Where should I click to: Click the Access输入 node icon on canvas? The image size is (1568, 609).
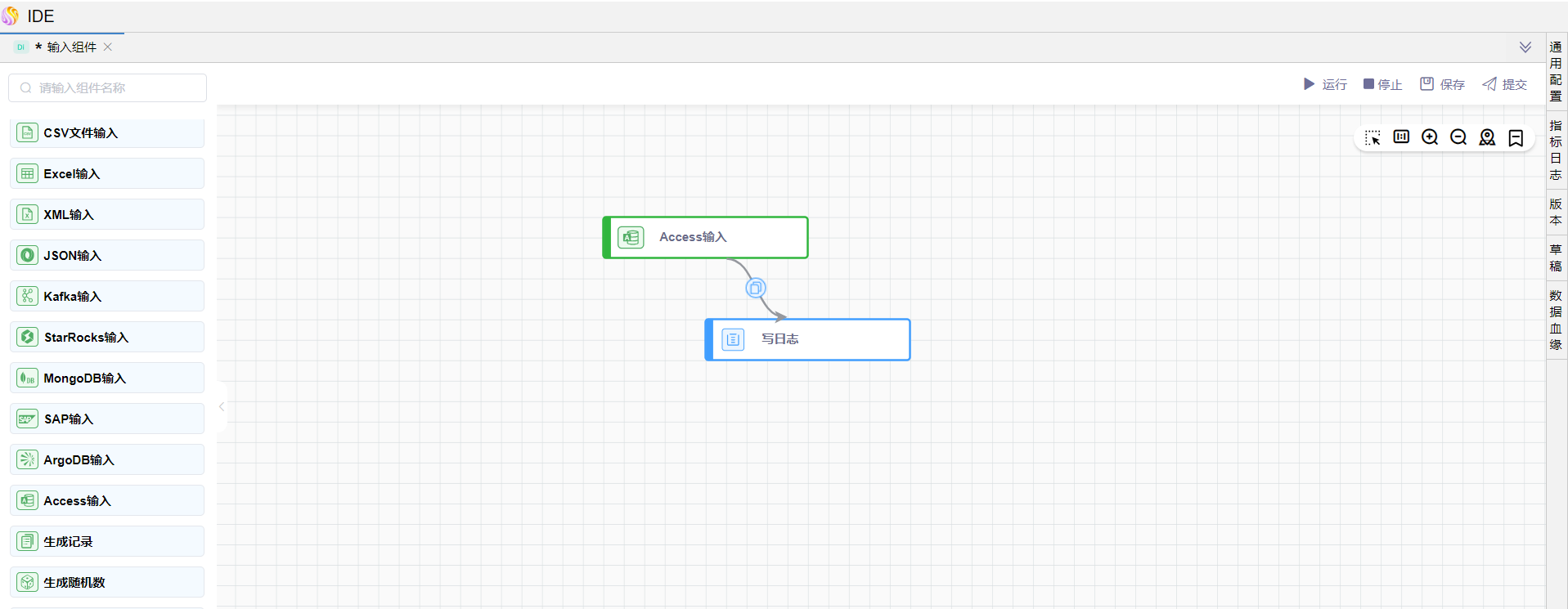coord(631,237)
